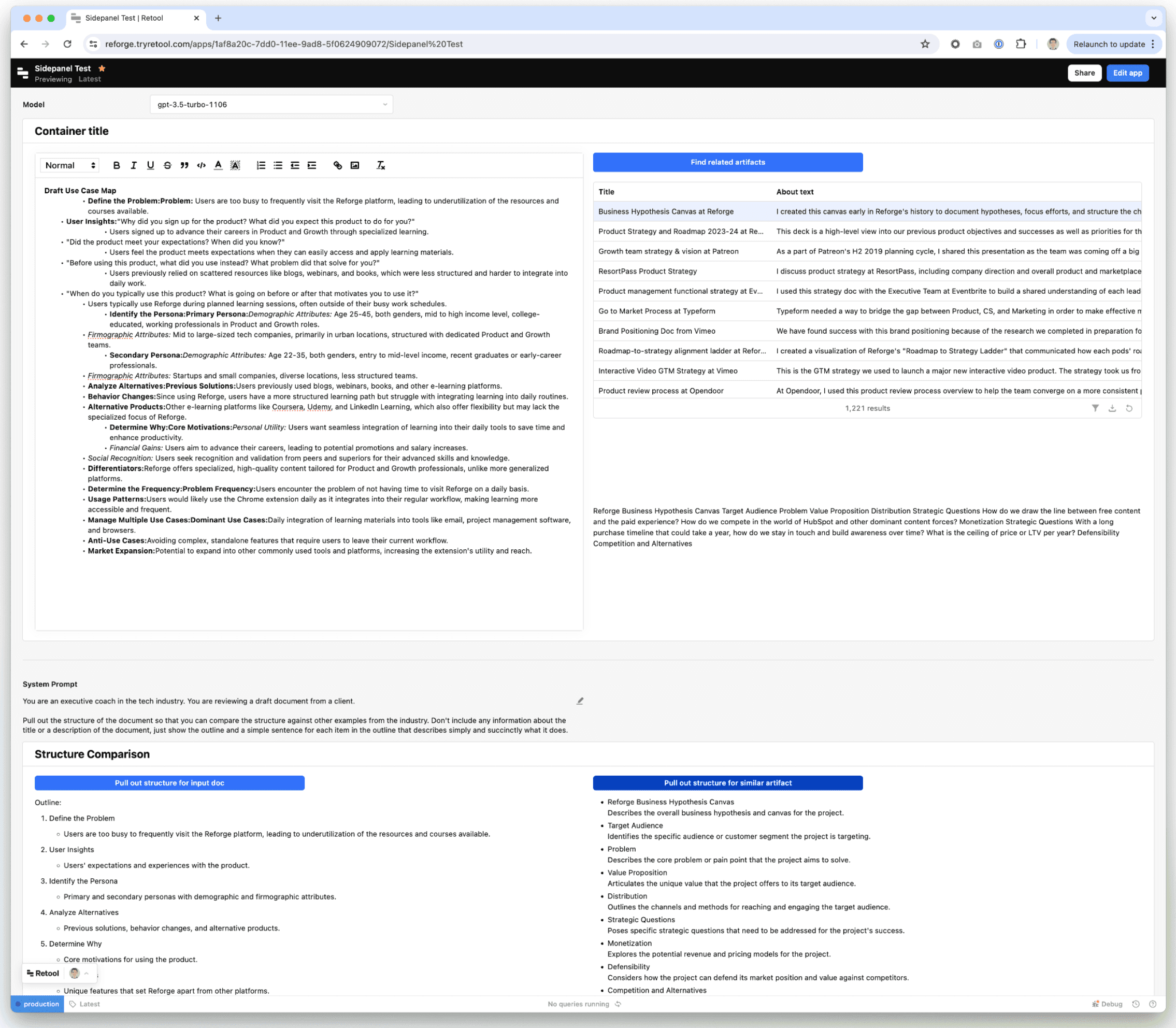Screen dimensions: 1176x1028
Task: Insert an image into the editor
Action: pyautogui.click(x=355, y=165)
